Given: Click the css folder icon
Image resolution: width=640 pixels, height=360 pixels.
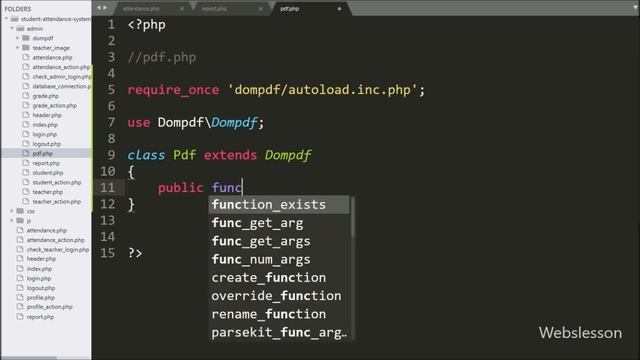Looking at the screenshot, I should pos(20,211).
